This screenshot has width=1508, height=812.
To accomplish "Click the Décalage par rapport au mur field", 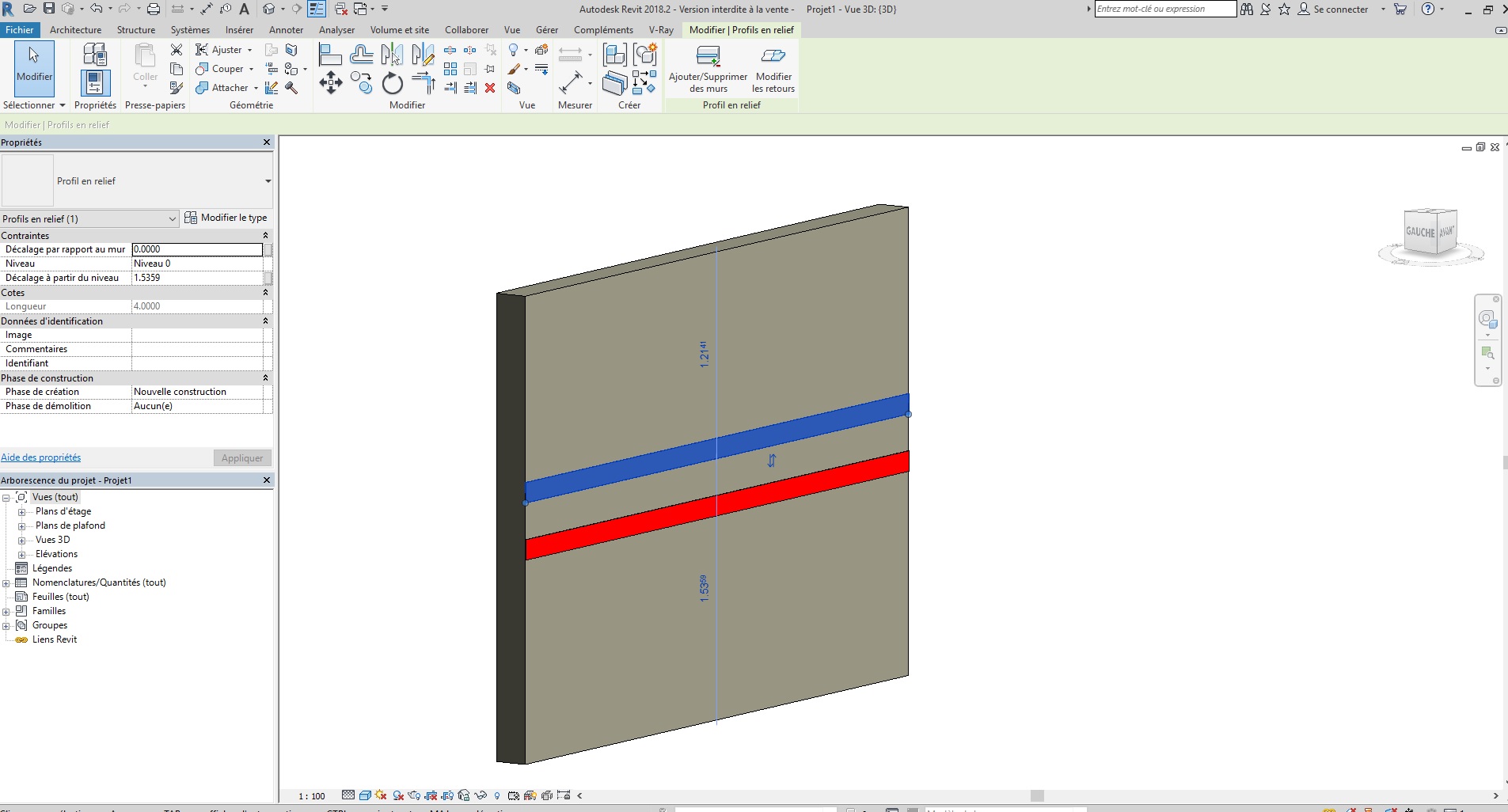I will coord(196,249).
